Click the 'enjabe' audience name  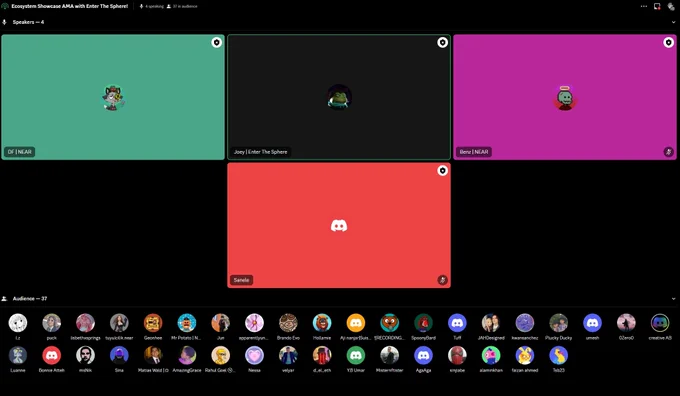pyautogui.click(x=457, y=370)
